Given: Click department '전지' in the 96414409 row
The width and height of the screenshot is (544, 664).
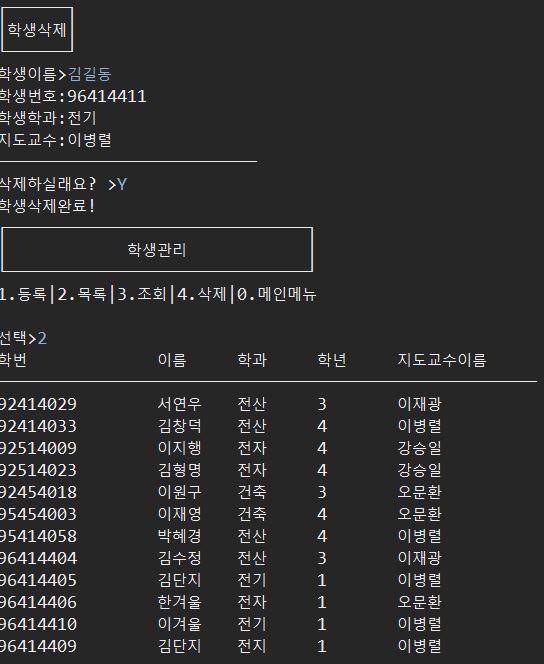Looking at the screenshot, I should (x=252, y=646).
